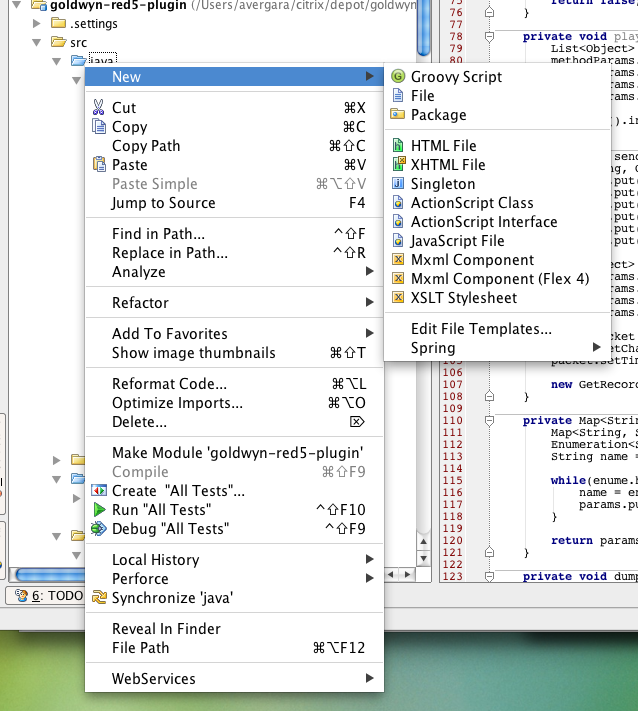Click the JavaScript File icon
Image resolution: width=638 pixels, height=711 pixels.
click(x=398, y=240)
